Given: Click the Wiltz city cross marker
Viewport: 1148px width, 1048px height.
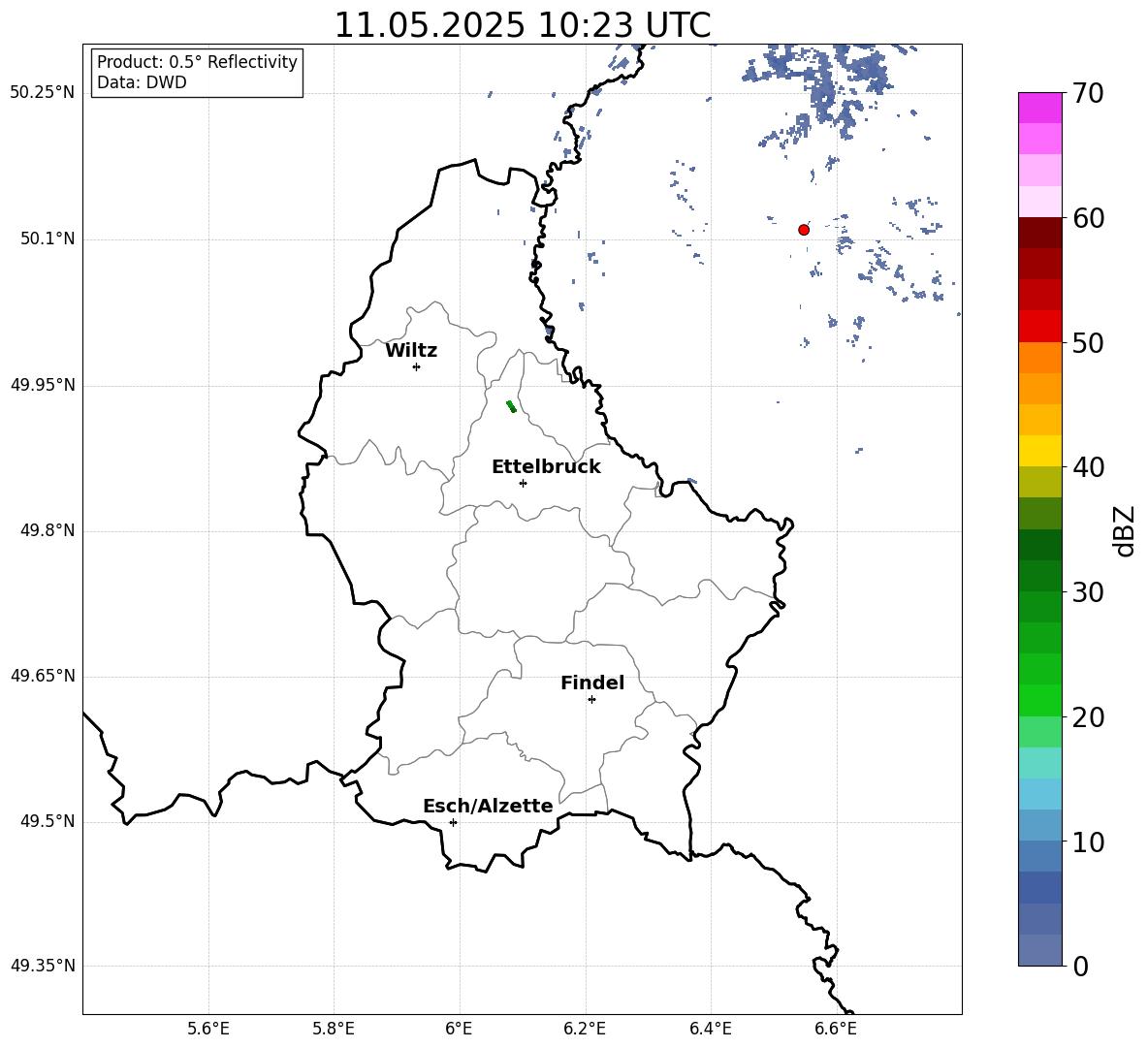Looking at the screenshot, I should click(417, 366).
